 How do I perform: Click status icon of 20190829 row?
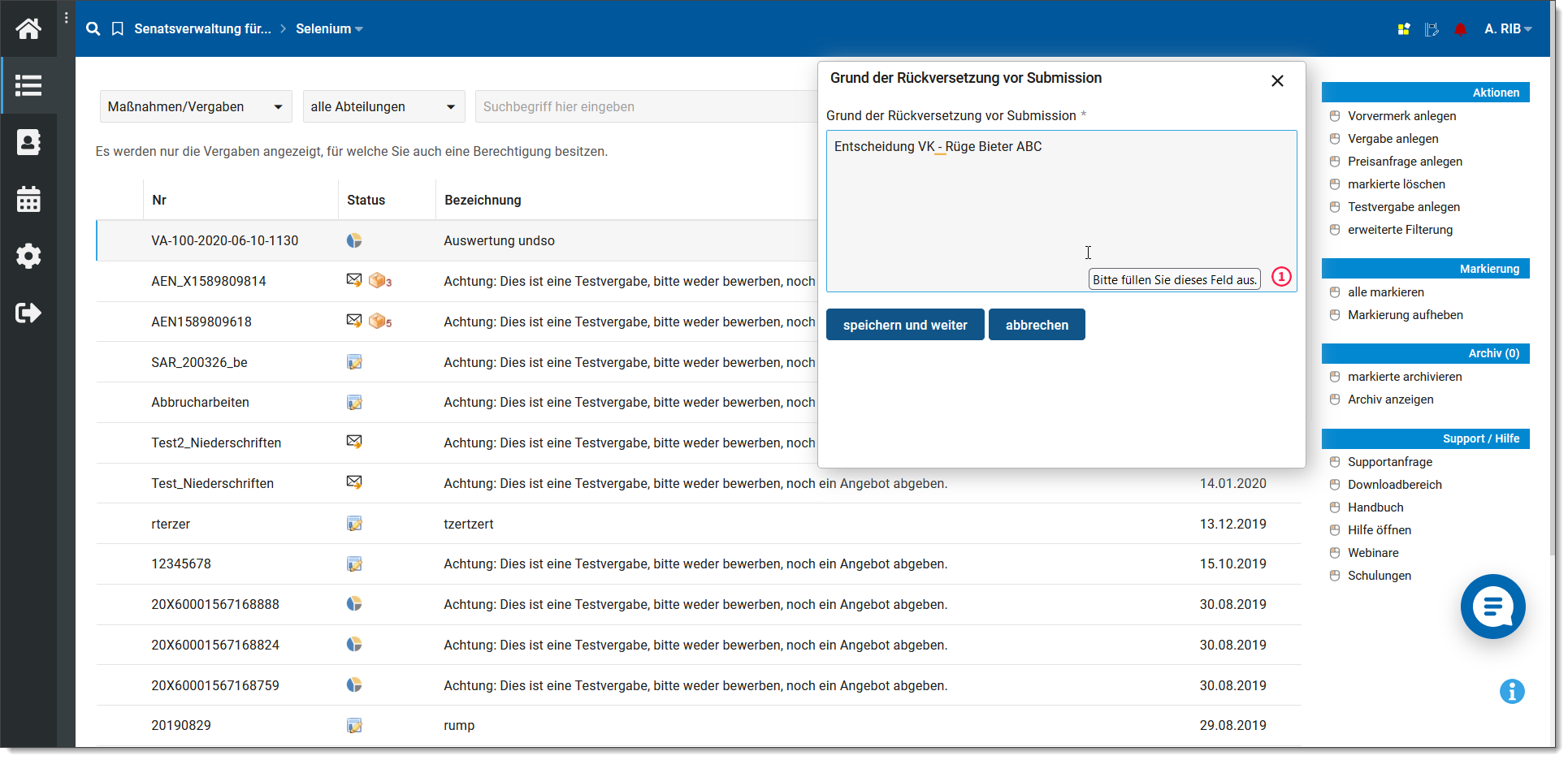354,726
